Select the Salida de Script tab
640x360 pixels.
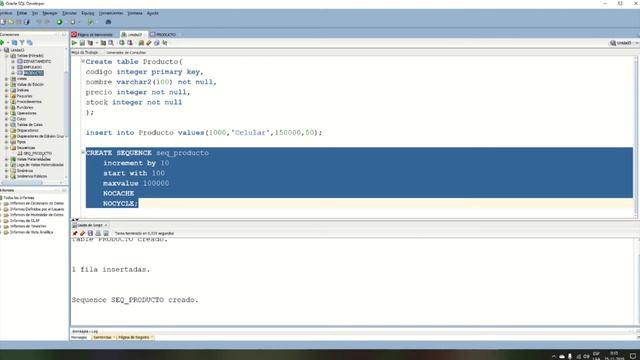click(x=90, y=225)
